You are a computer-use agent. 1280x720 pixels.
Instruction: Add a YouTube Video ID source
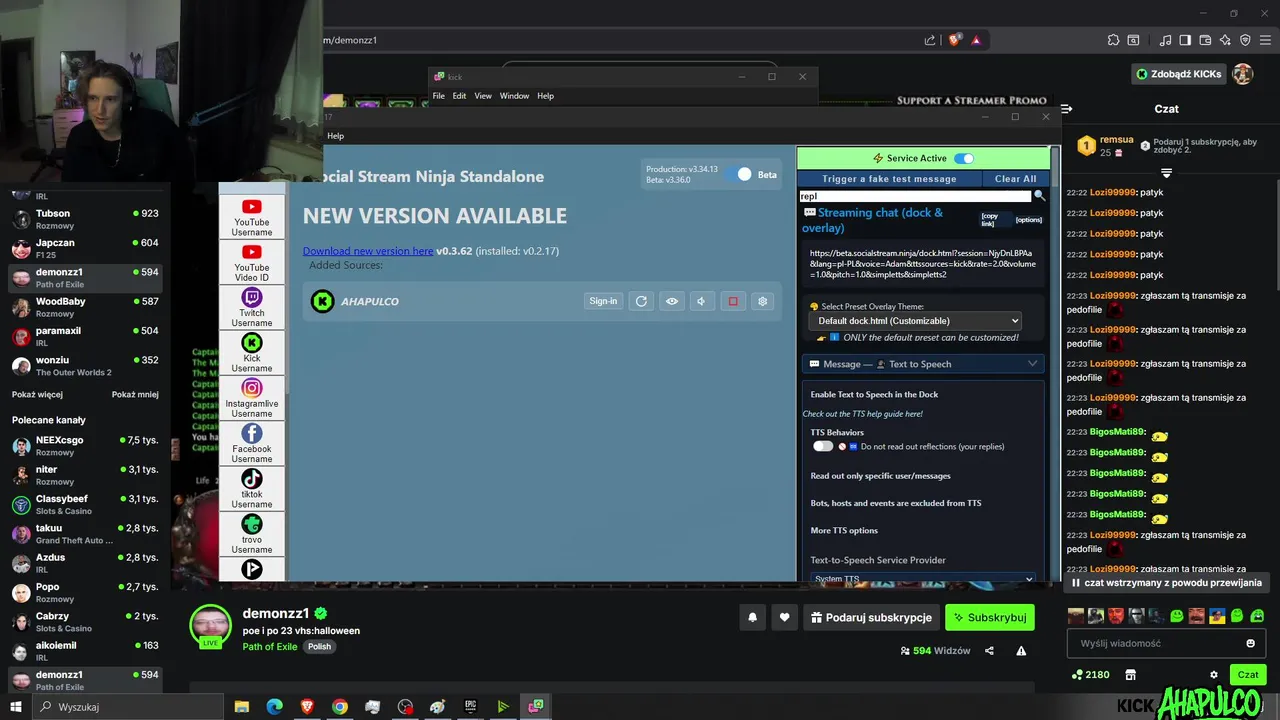pyautogui.click(x=252, y=262)
